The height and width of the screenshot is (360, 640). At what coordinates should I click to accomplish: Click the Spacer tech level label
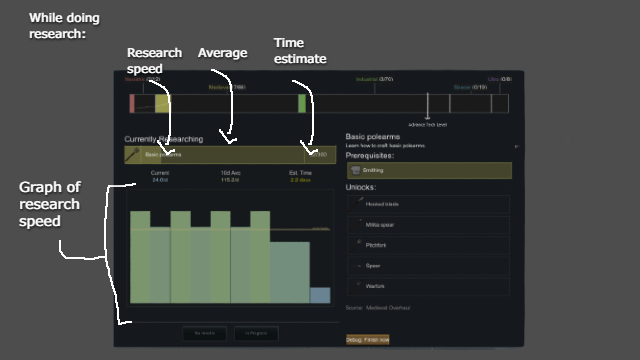[x=470, y=87]
